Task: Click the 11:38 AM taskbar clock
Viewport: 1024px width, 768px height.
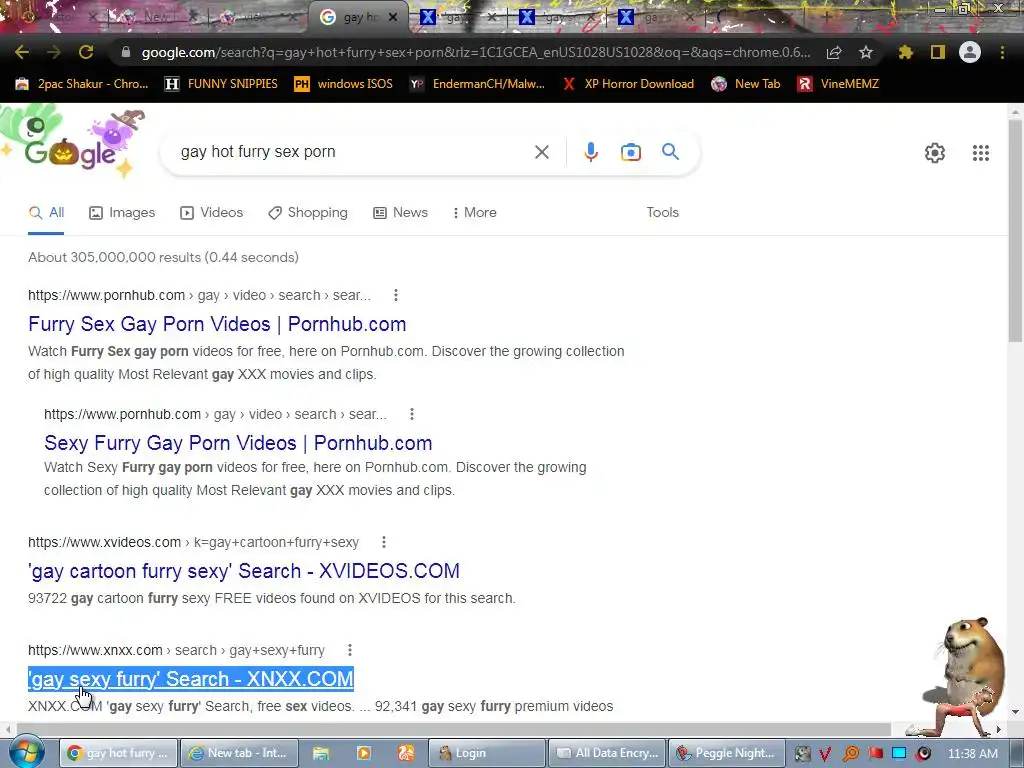Action: pyautogui.click(x=972, y=754)
